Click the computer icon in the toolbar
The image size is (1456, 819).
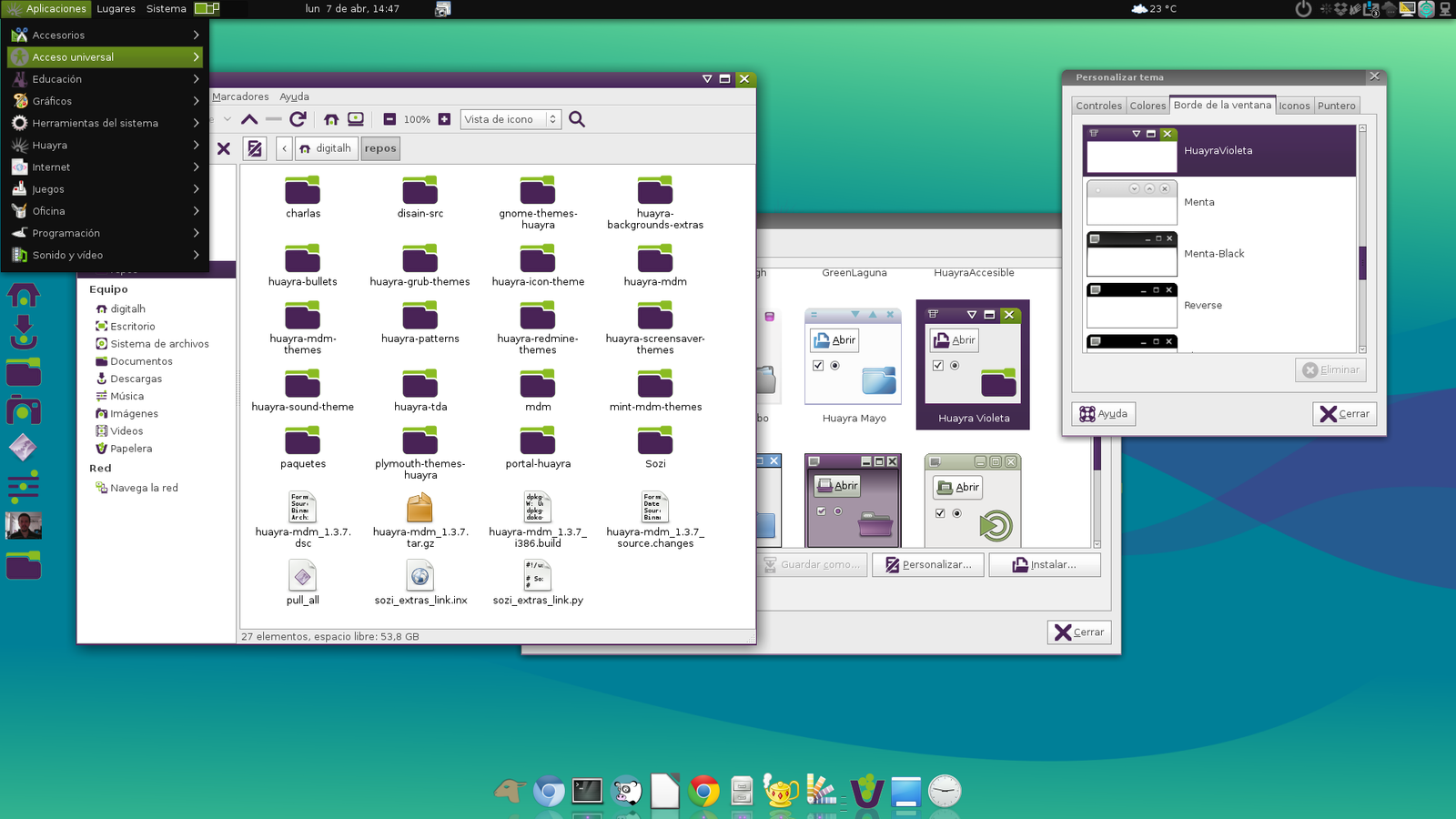click(356, 119)
